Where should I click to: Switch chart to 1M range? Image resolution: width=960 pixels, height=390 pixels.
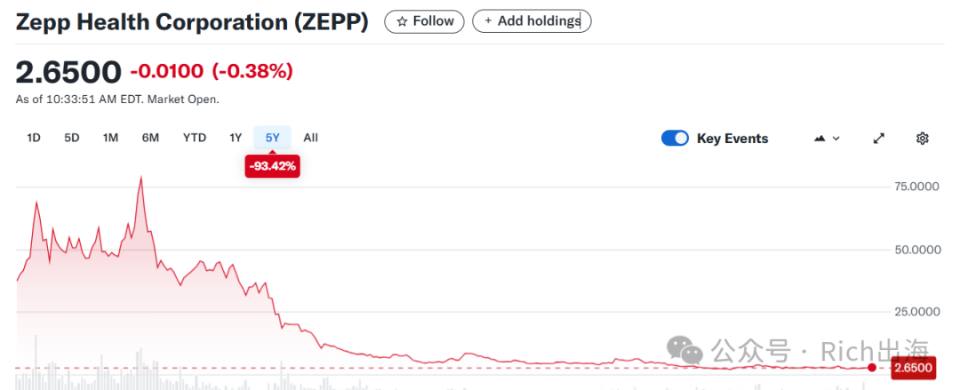pyautogui.click(x=110, y=138)
